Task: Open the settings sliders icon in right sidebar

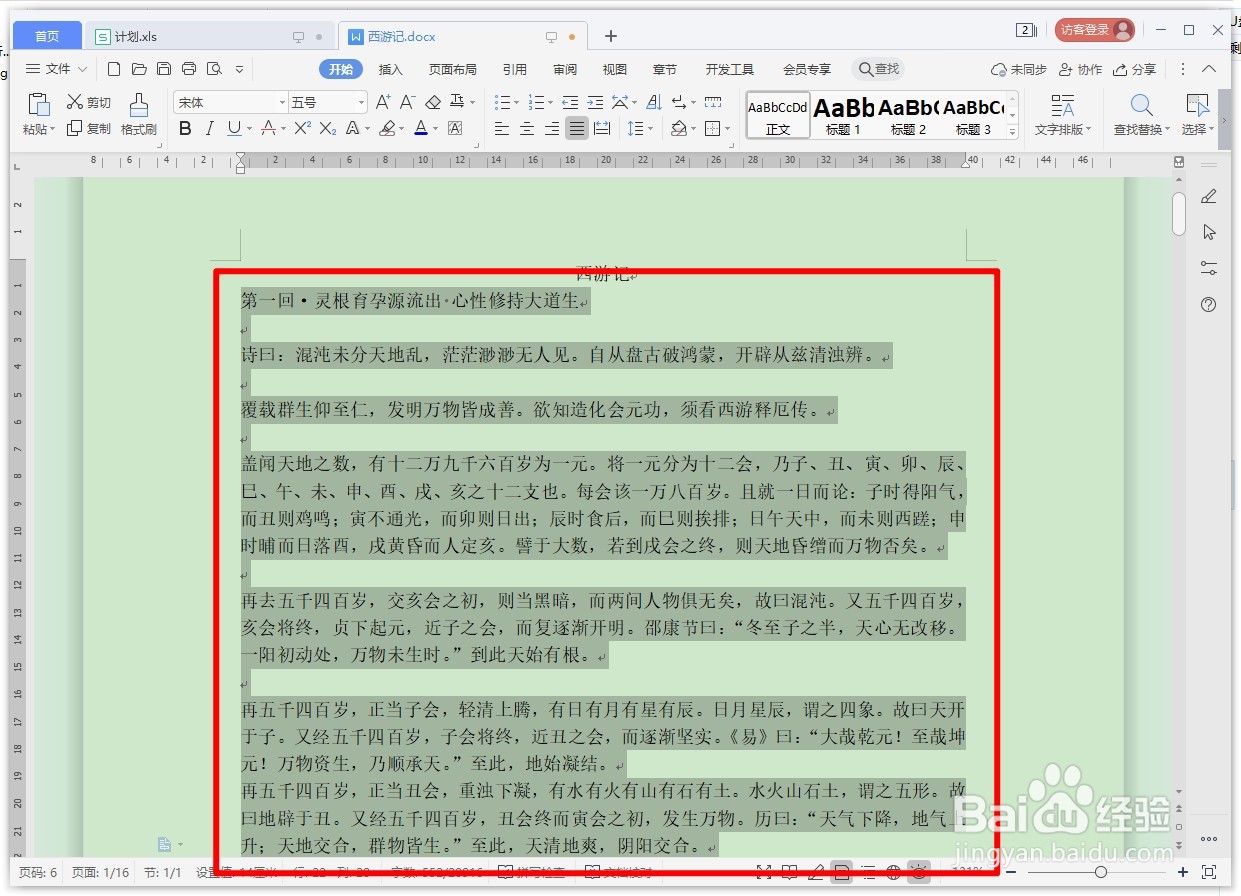Action: click(x=1209, y=268)
